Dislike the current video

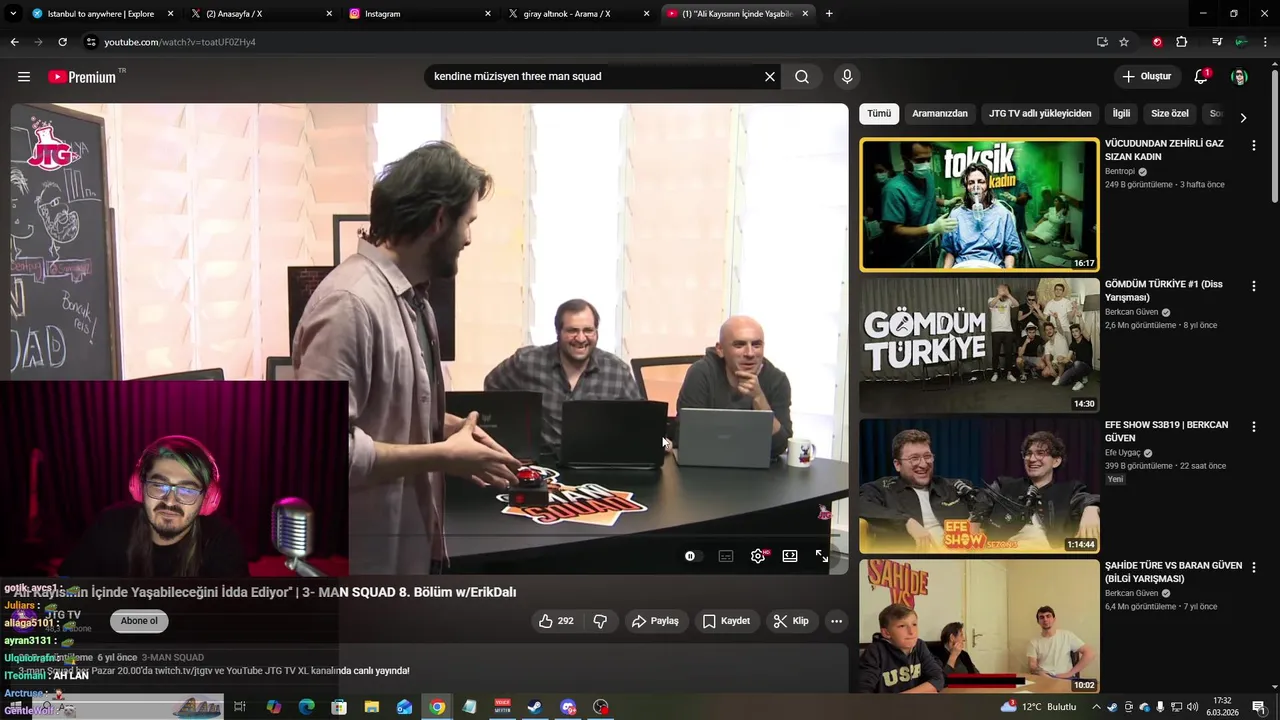coord(600,621)
